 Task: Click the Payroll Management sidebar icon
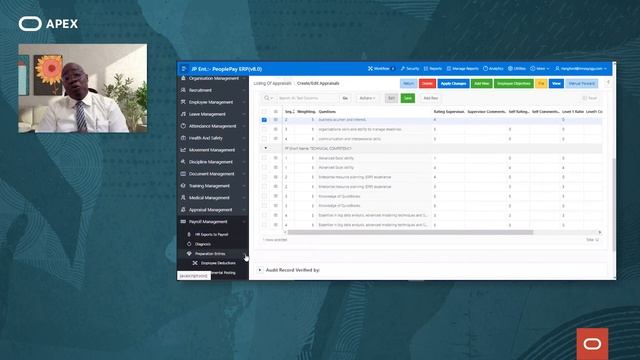[x=183, y=222]
